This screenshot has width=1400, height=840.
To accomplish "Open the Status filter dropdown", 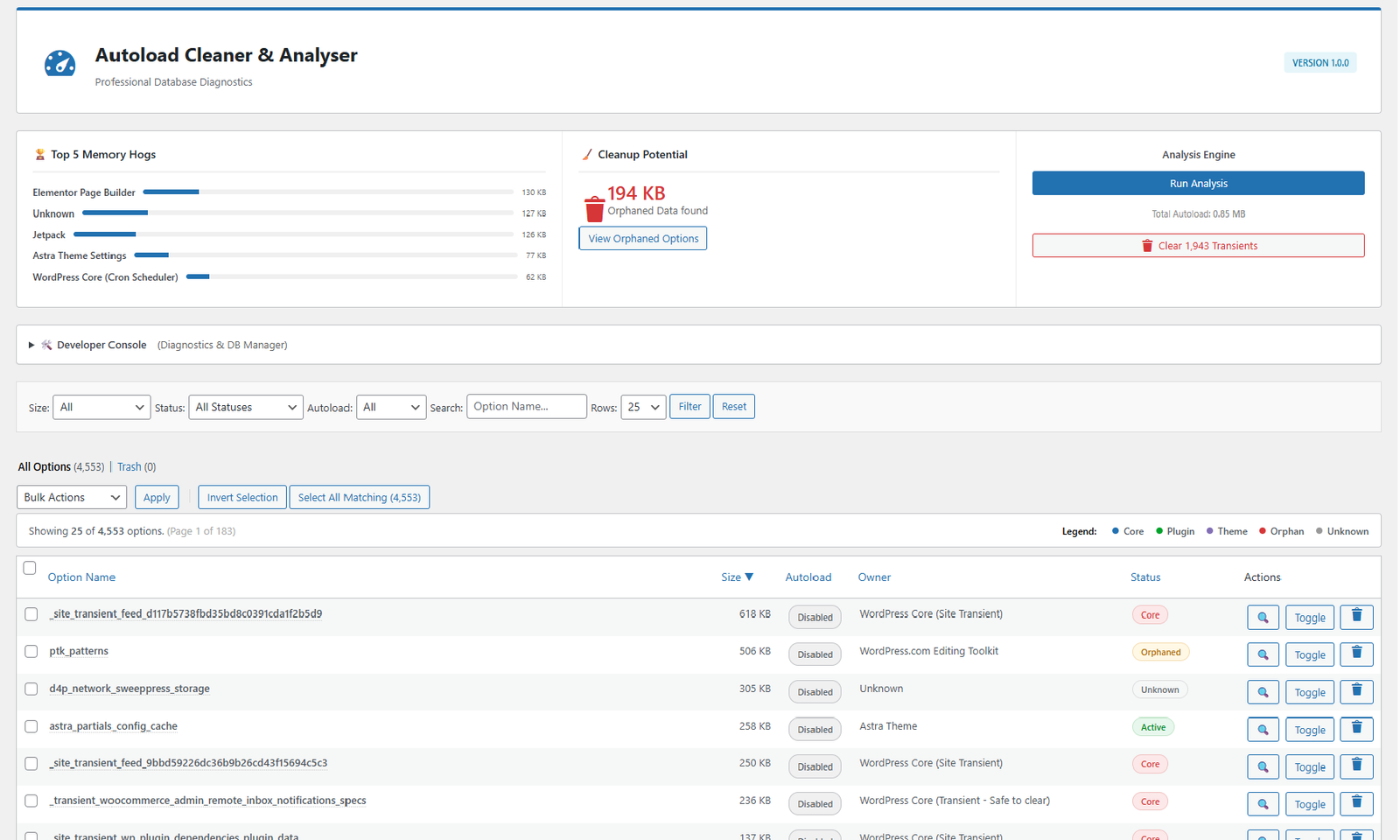I will 245,407.
